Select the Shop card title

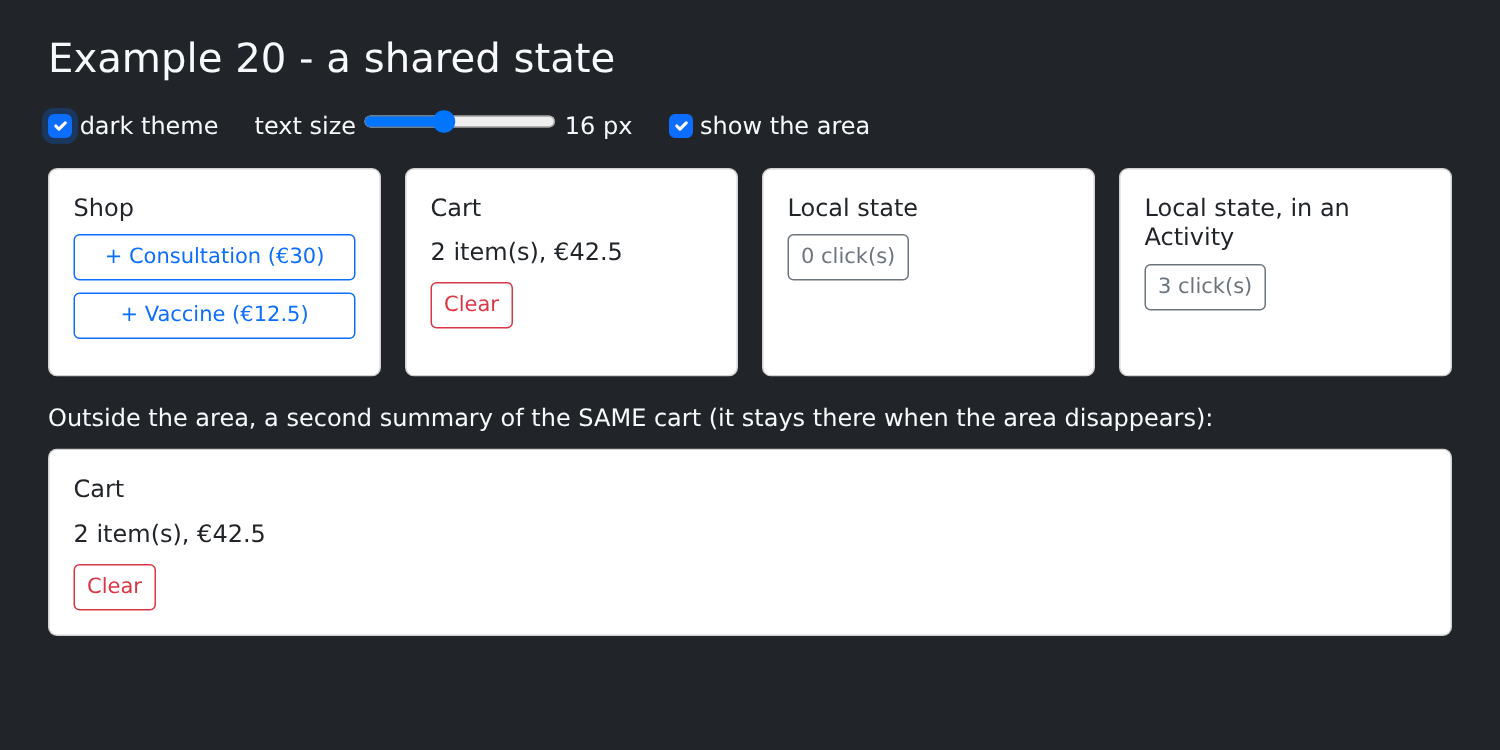[x=104, y=208]
